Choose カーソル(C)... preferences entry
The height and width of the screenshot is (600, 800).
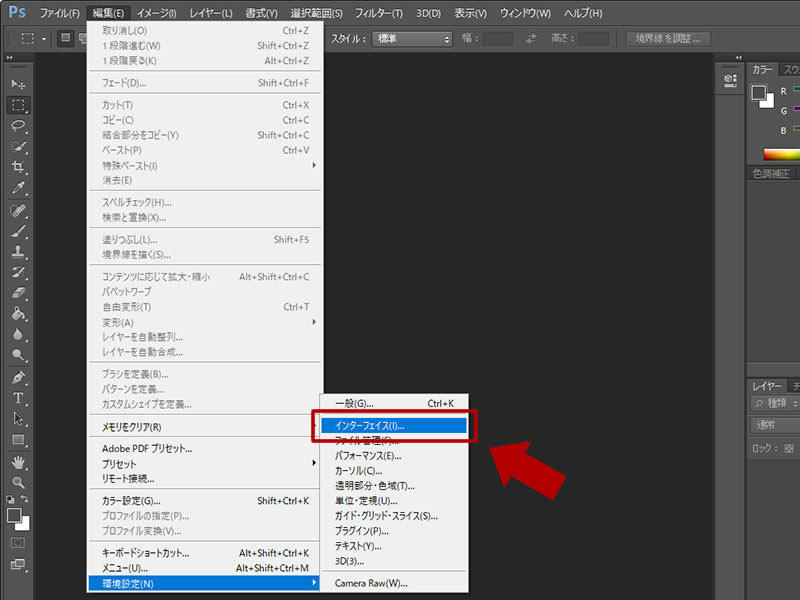394,470
